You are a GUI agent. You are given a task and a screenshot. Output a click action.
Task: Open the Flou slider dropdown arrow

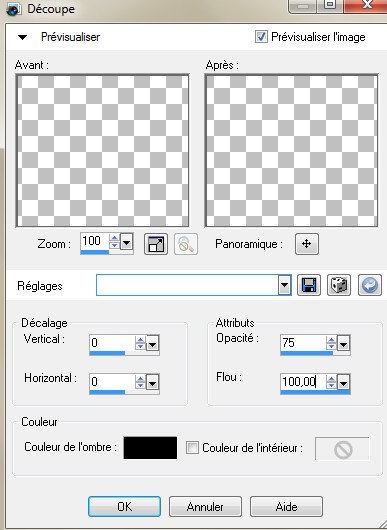[x=343, y=383]
